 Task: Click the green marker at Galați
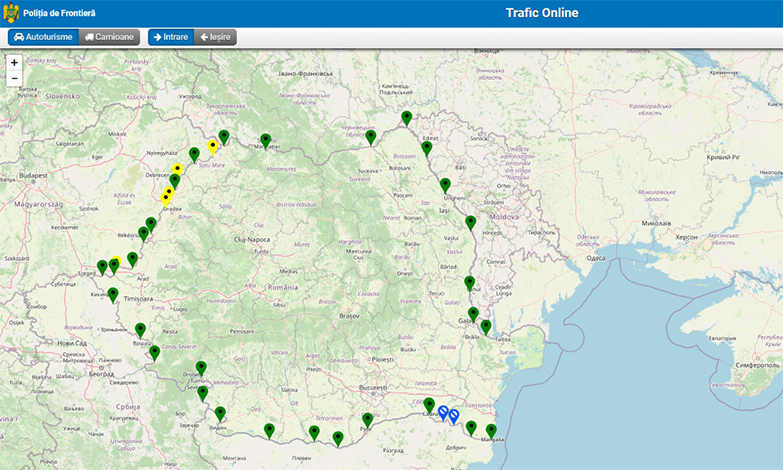[473, 314]
